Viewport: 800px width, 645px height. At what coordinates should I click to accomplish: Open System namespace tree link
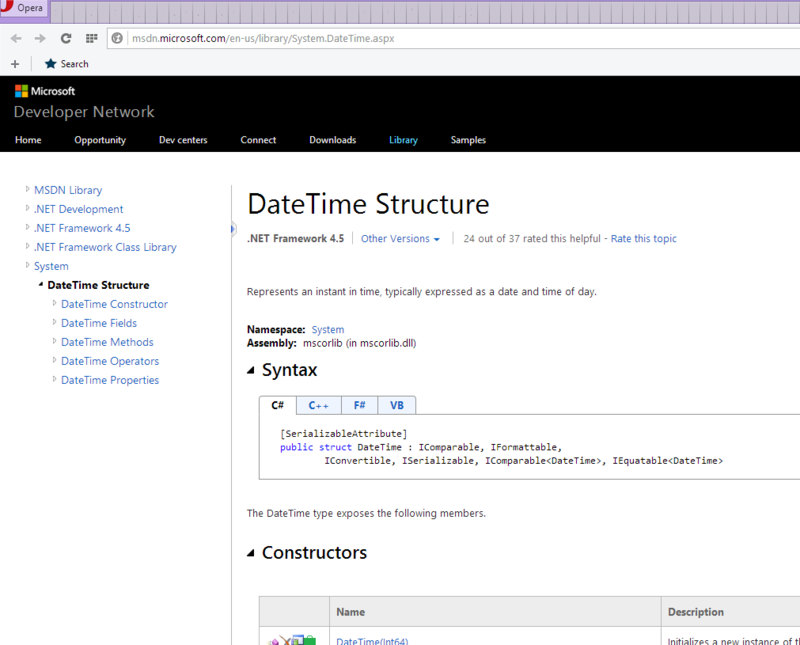[51, 266]
